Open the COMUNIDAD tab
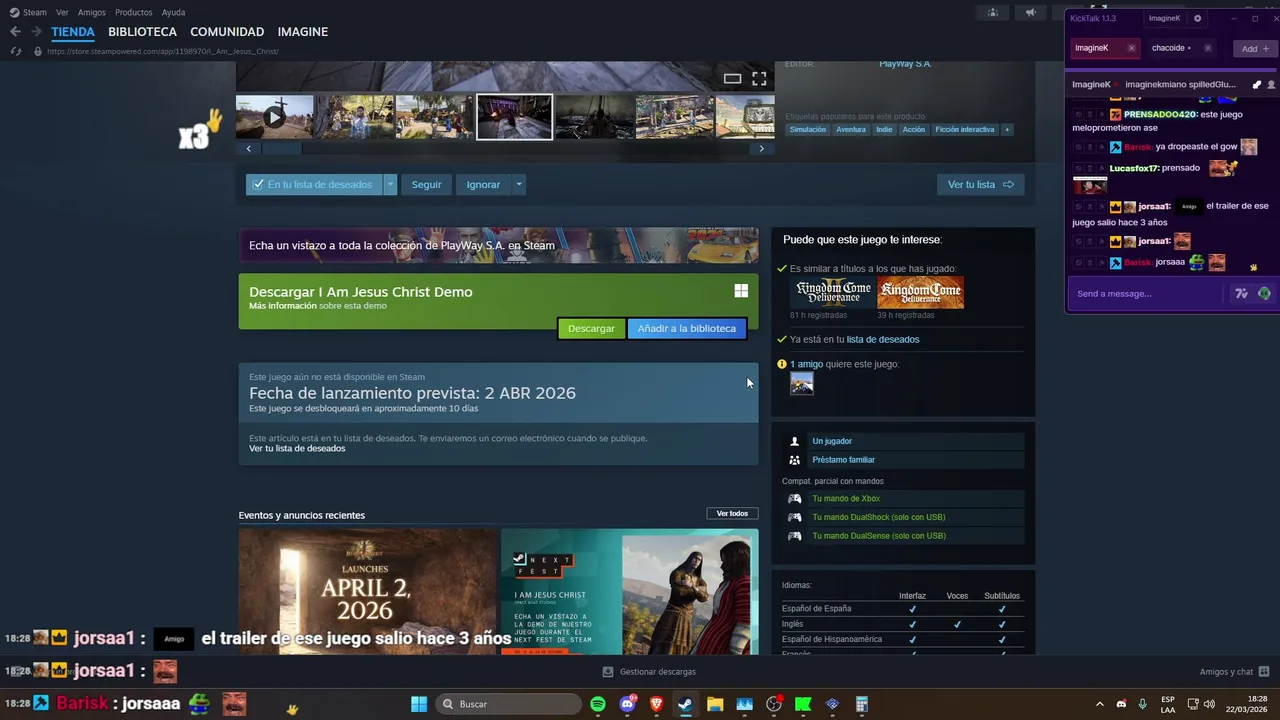 click(x=227, y=32)
